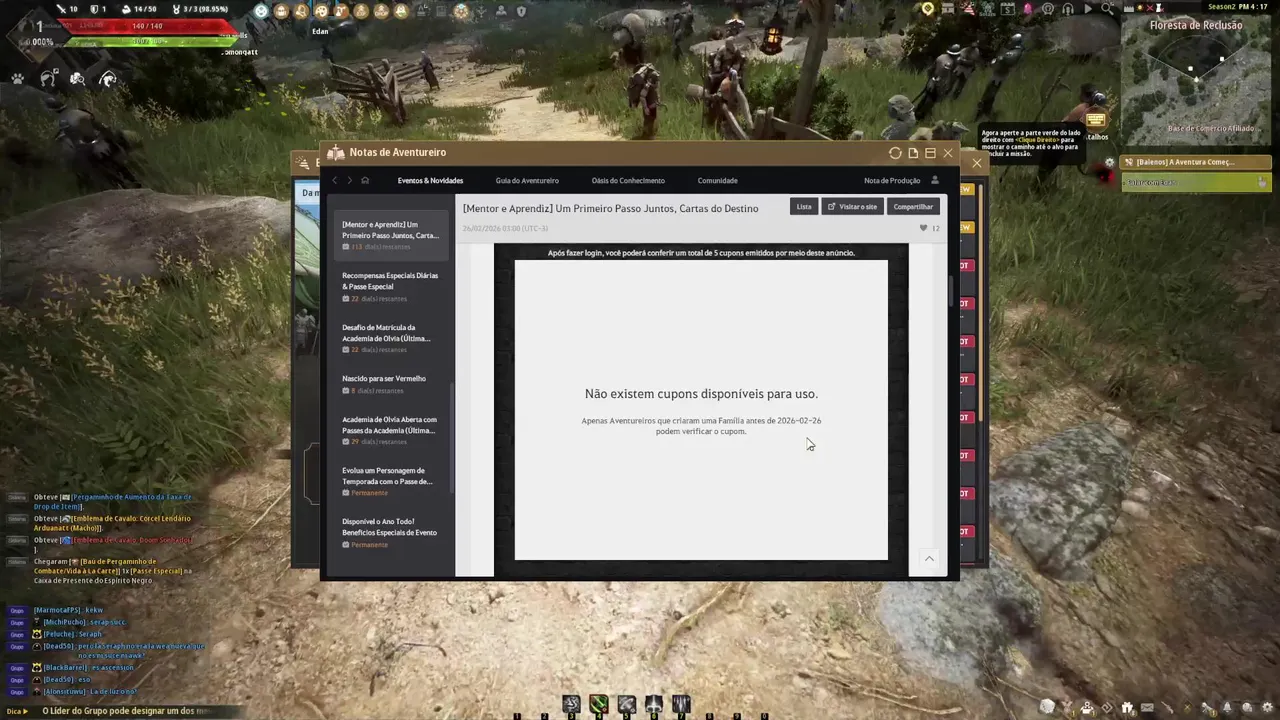This screenshot has width=1280, height=720.
Task: Open the Oásis do Conhecimento tab
Action: [628, 181]
